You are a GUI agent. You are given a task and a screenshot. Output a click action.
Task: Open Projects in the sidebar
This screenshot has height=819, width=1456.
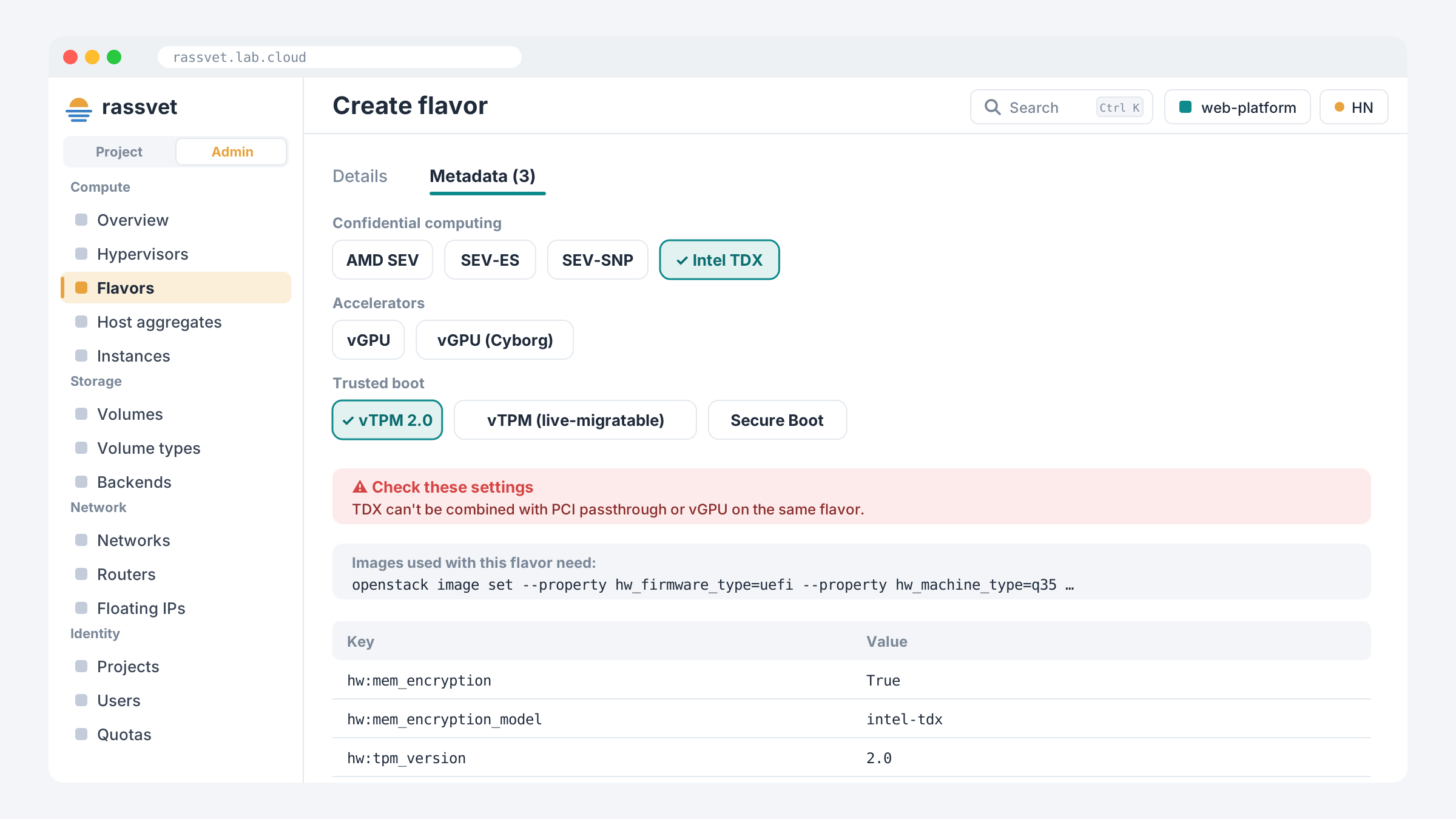coord(176,666)
